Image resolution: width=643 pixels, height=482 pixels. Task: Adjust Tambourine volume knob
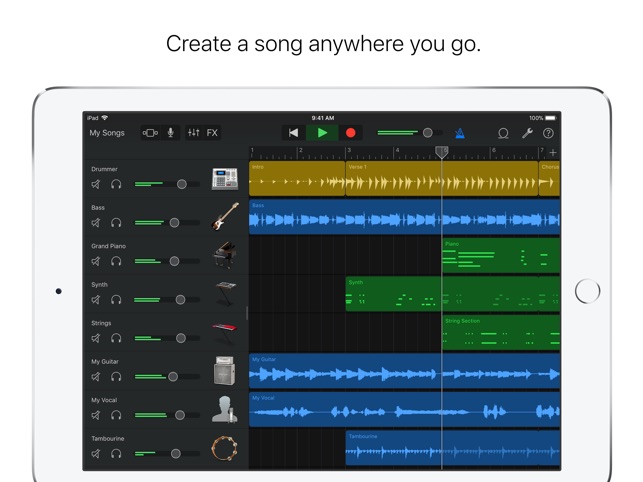(x=176, y=453)
